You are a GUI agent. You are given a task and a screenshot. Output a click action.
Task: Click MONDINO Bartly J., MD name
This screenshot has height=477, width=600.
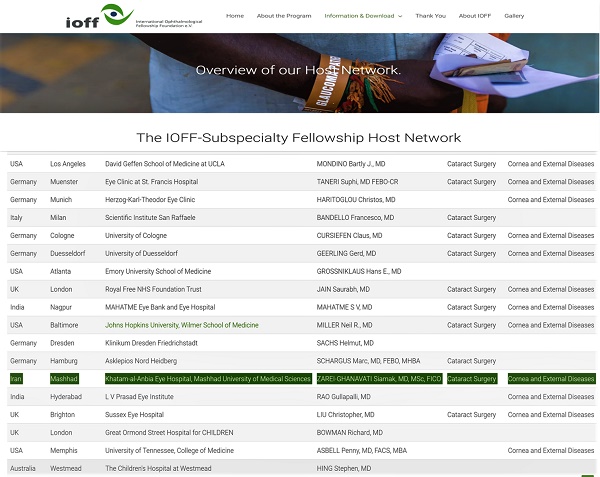351,164
